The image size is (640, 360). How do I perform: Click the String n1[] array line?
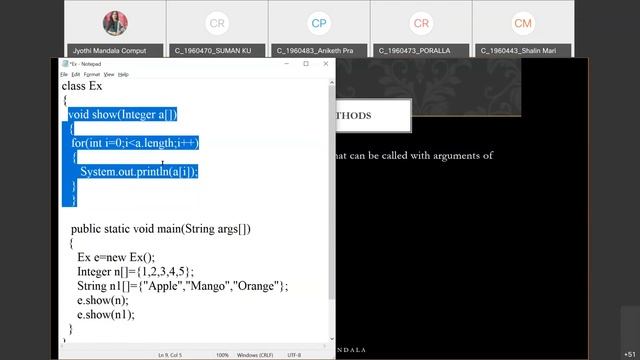182,286
